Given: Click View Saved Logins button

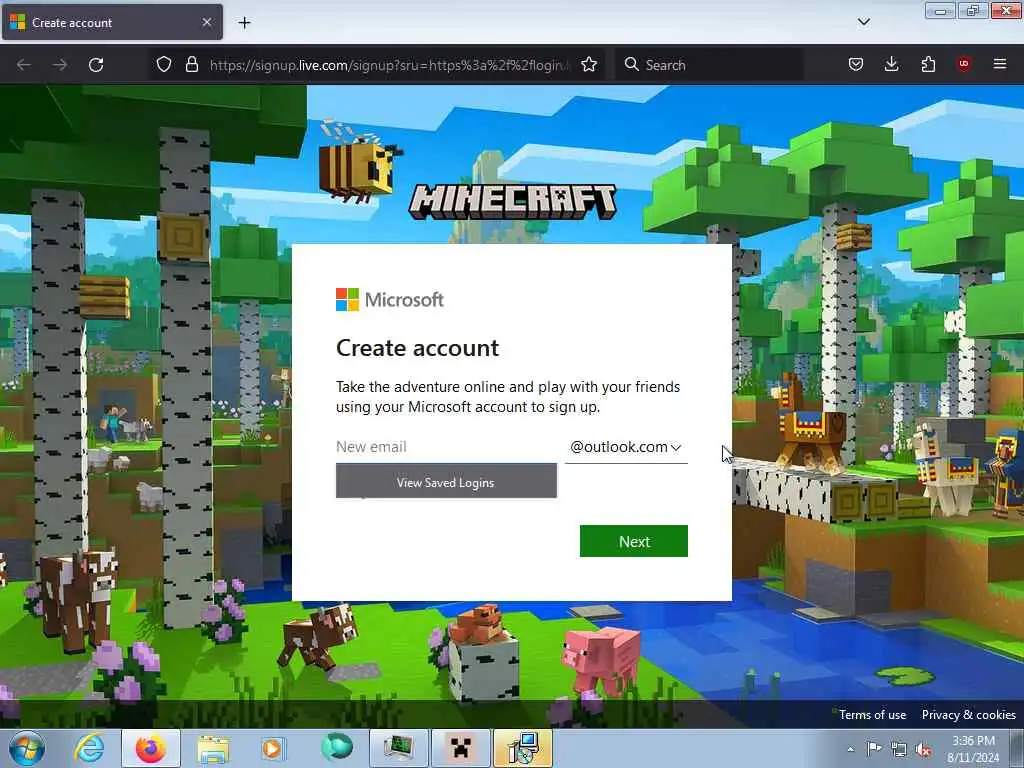Looking at the screenshot, I should click(x=446, y=481).
